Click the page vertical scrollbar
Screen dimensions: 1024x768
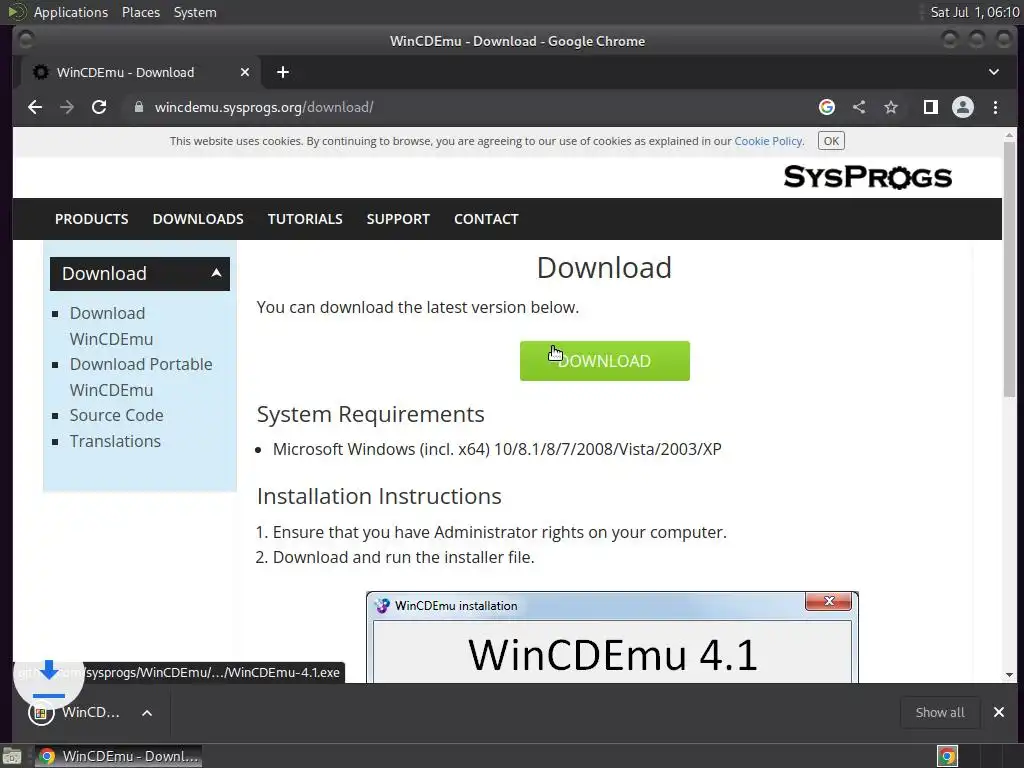coord(1010,269)
